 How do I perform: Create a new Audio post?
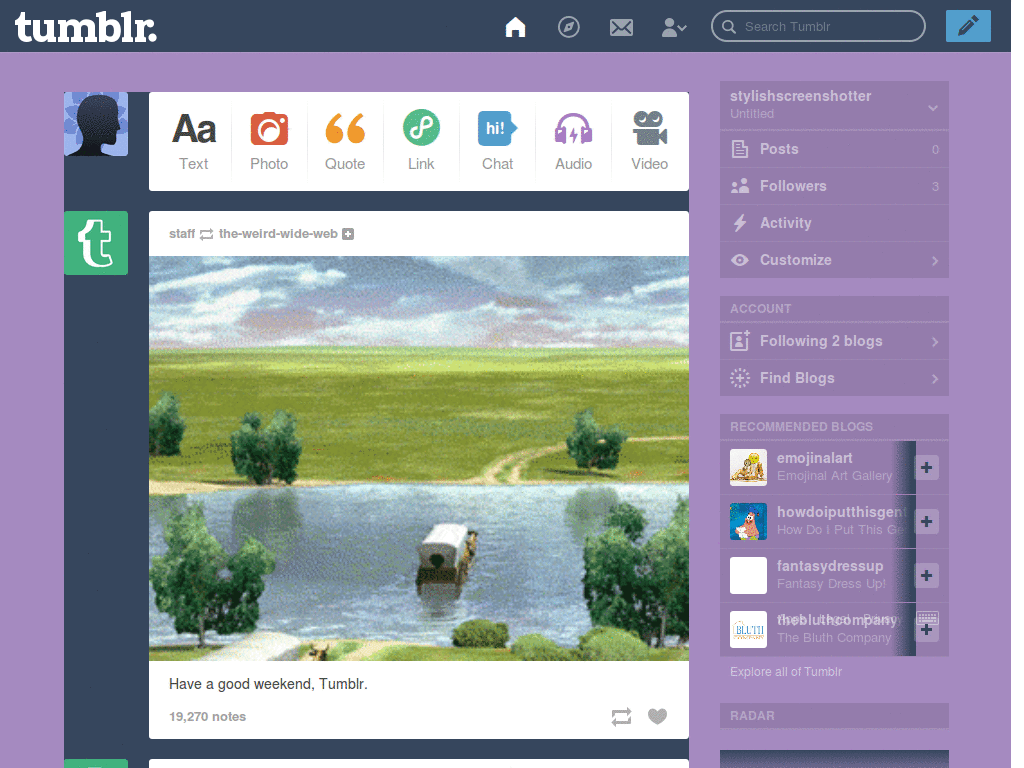tap(573, 141)
